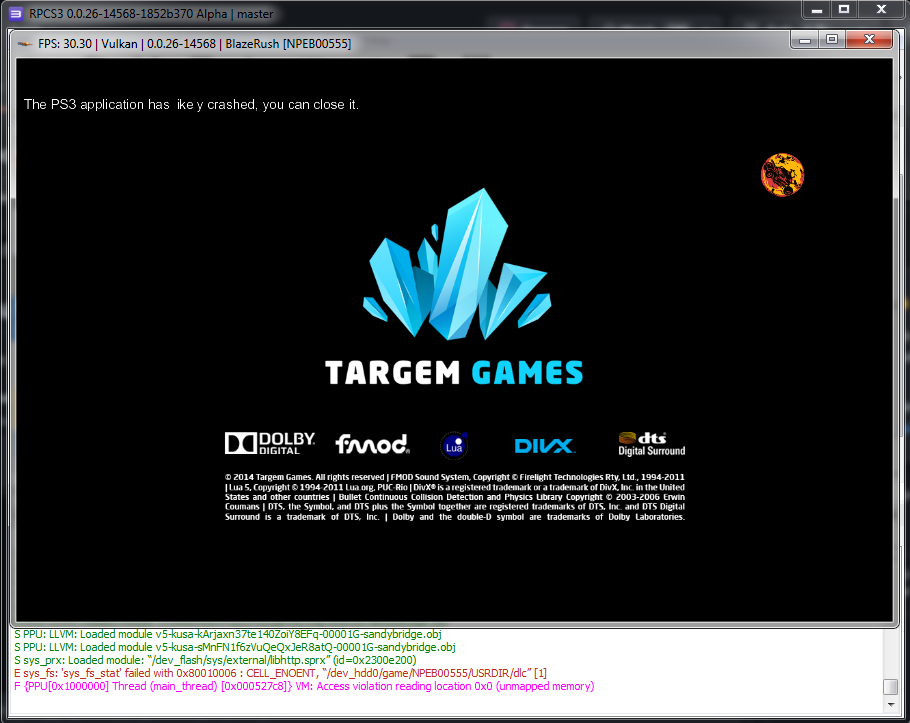Minimize the BlazeRush game window

coord(805,40)
